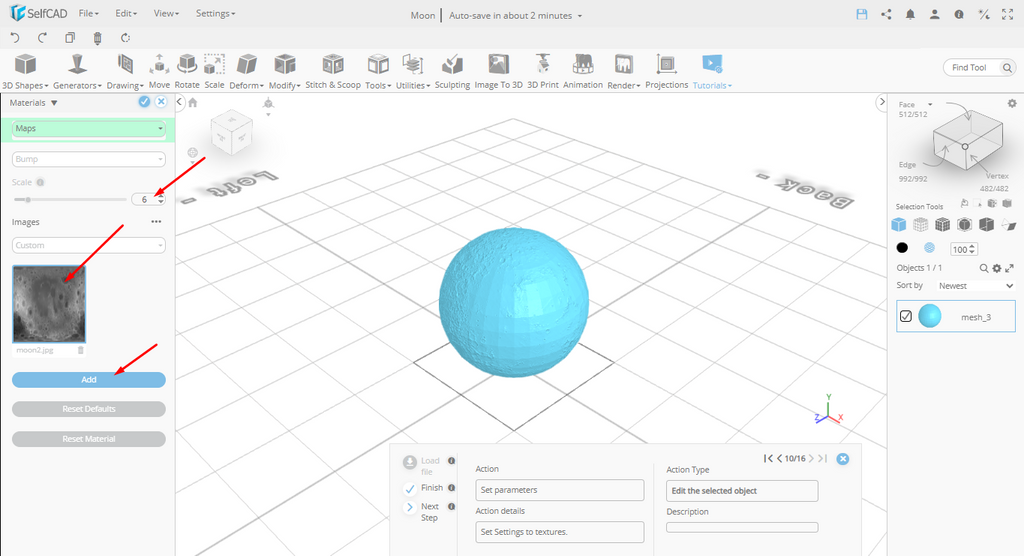Open the 3D Print tool
Image resolution: width=1024 pixels, height=556 pixels.
(543, 72)
